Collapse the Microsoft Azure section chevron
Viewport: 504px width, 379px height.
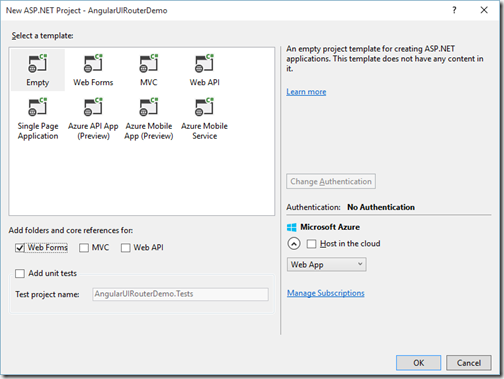coord(294,244)
